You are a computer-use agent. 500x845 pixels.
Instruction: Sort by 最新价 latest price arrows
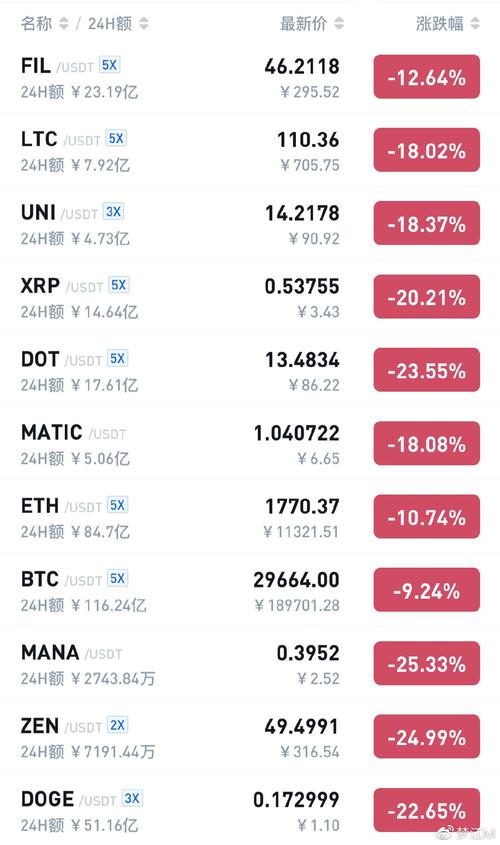tap(339, 23)
